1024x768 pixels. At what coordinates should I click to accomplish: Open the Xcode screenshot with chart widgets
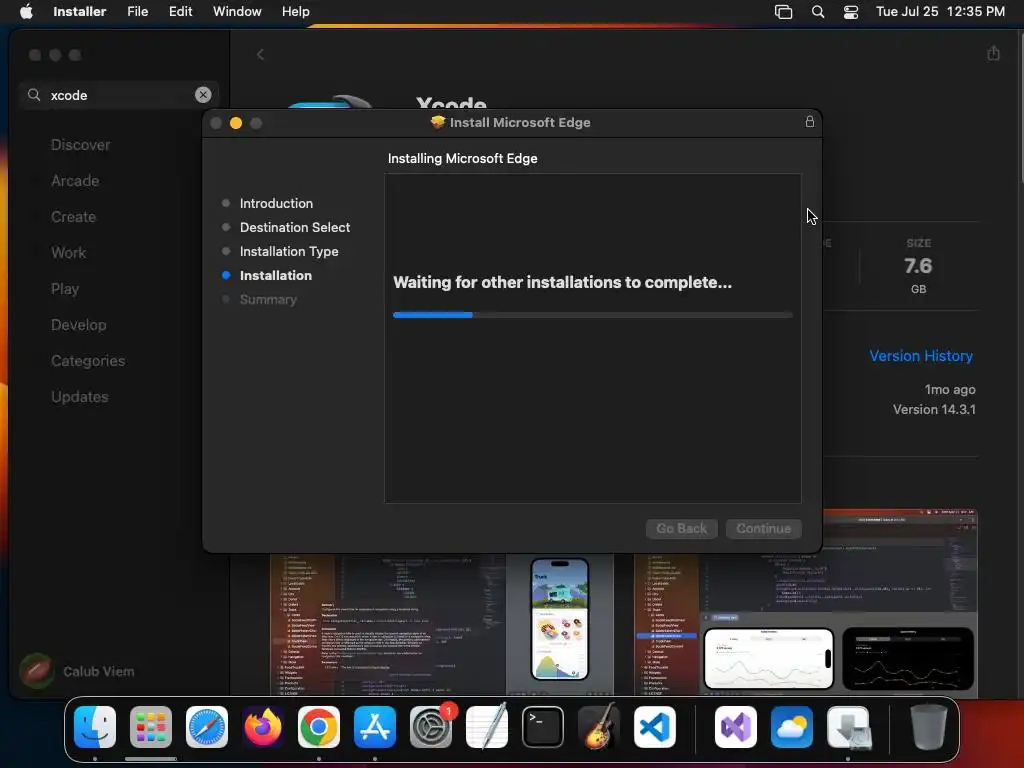tap(805, 601)
